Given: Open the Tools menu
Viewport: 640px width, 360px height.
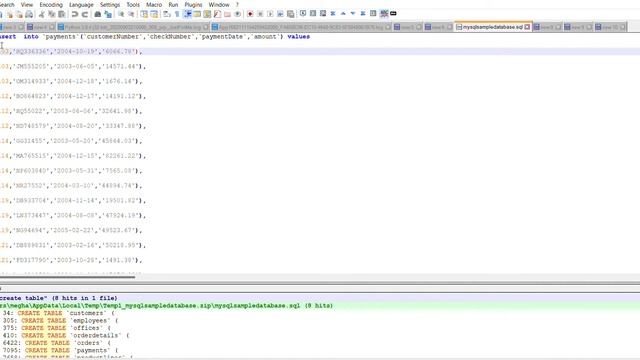Looking at the screenshot, I should coord(133,4).
